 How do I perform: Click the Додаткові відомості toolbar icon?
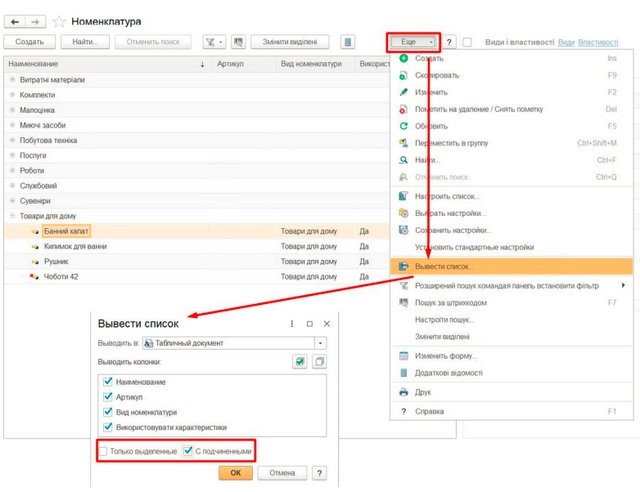[348, 42]
